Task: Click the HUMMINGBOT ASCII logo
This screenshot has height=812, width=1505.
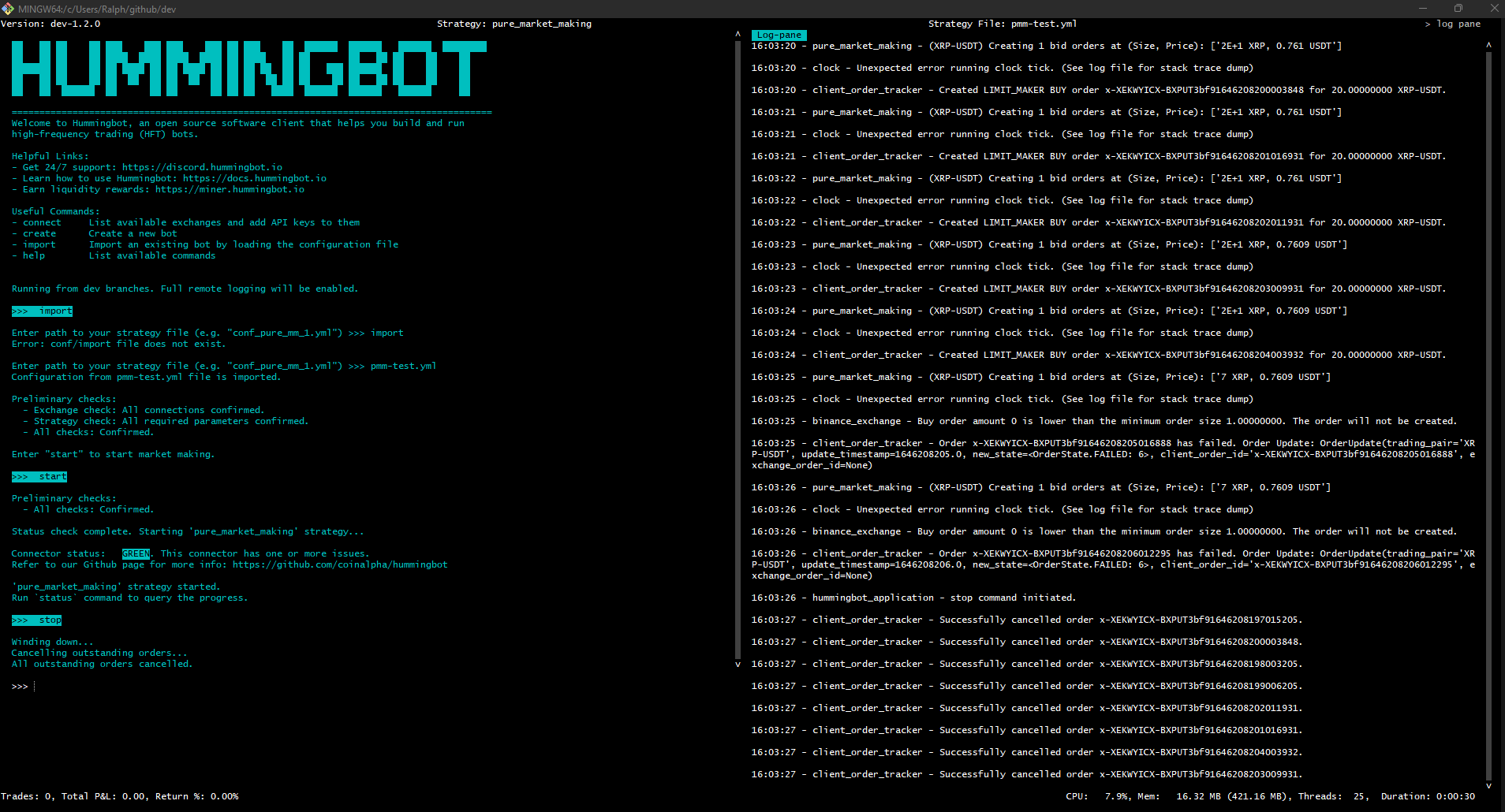Action: [249, 69]
